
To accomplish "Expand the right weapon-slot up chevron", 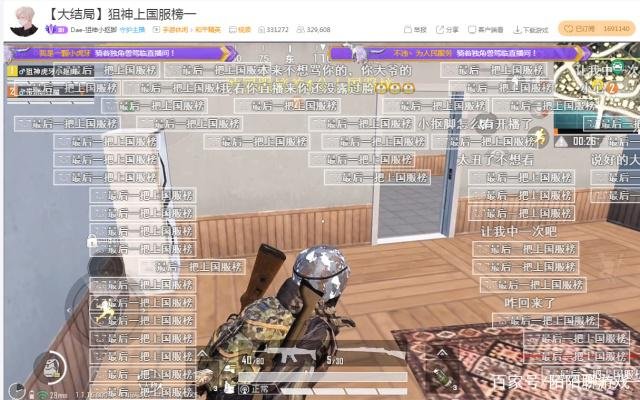I will (x=442, y=352).
